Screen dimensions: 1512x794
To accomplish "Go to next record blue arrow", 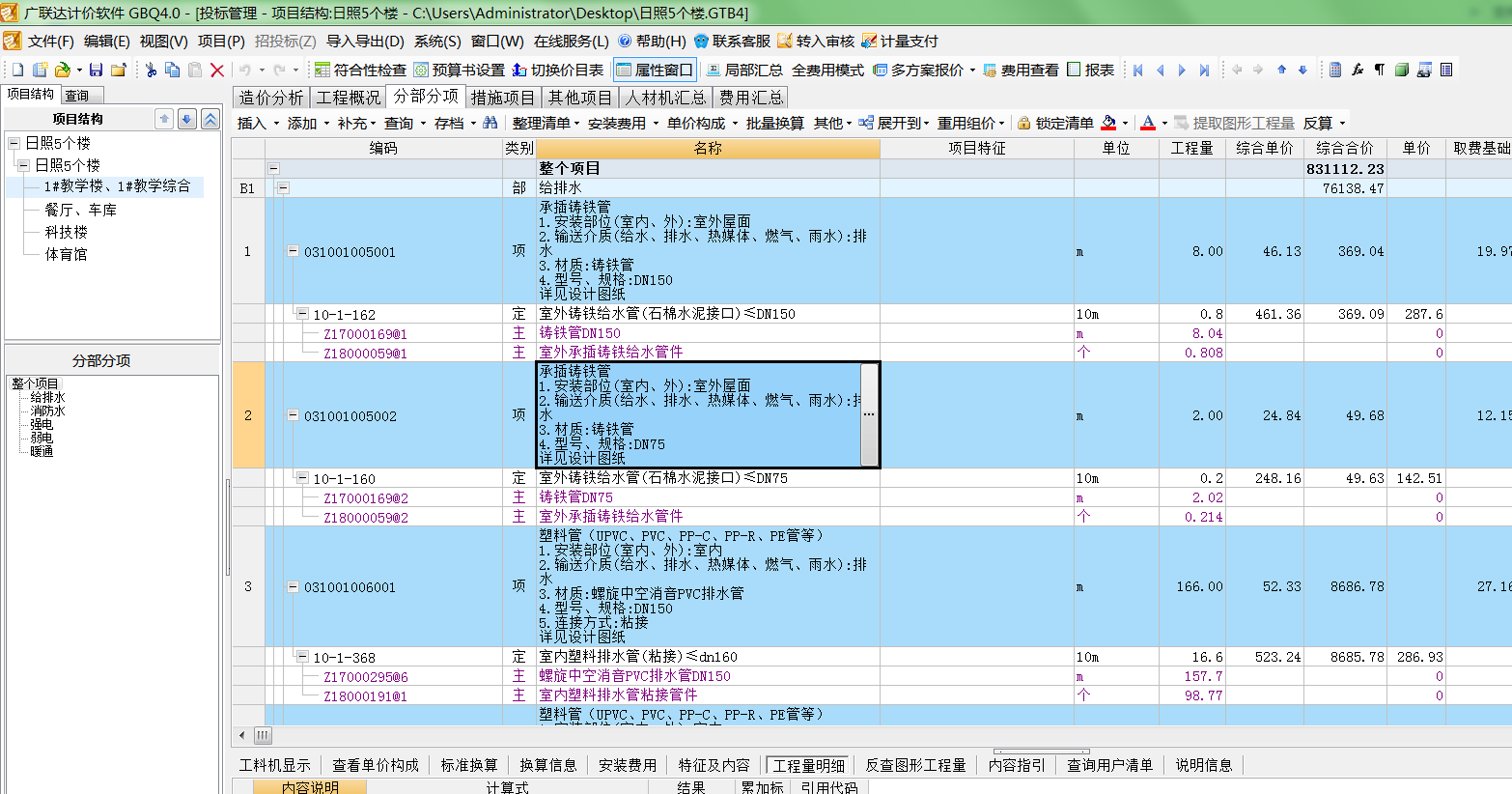I will pyautogui.click(x=1182, y=70).
